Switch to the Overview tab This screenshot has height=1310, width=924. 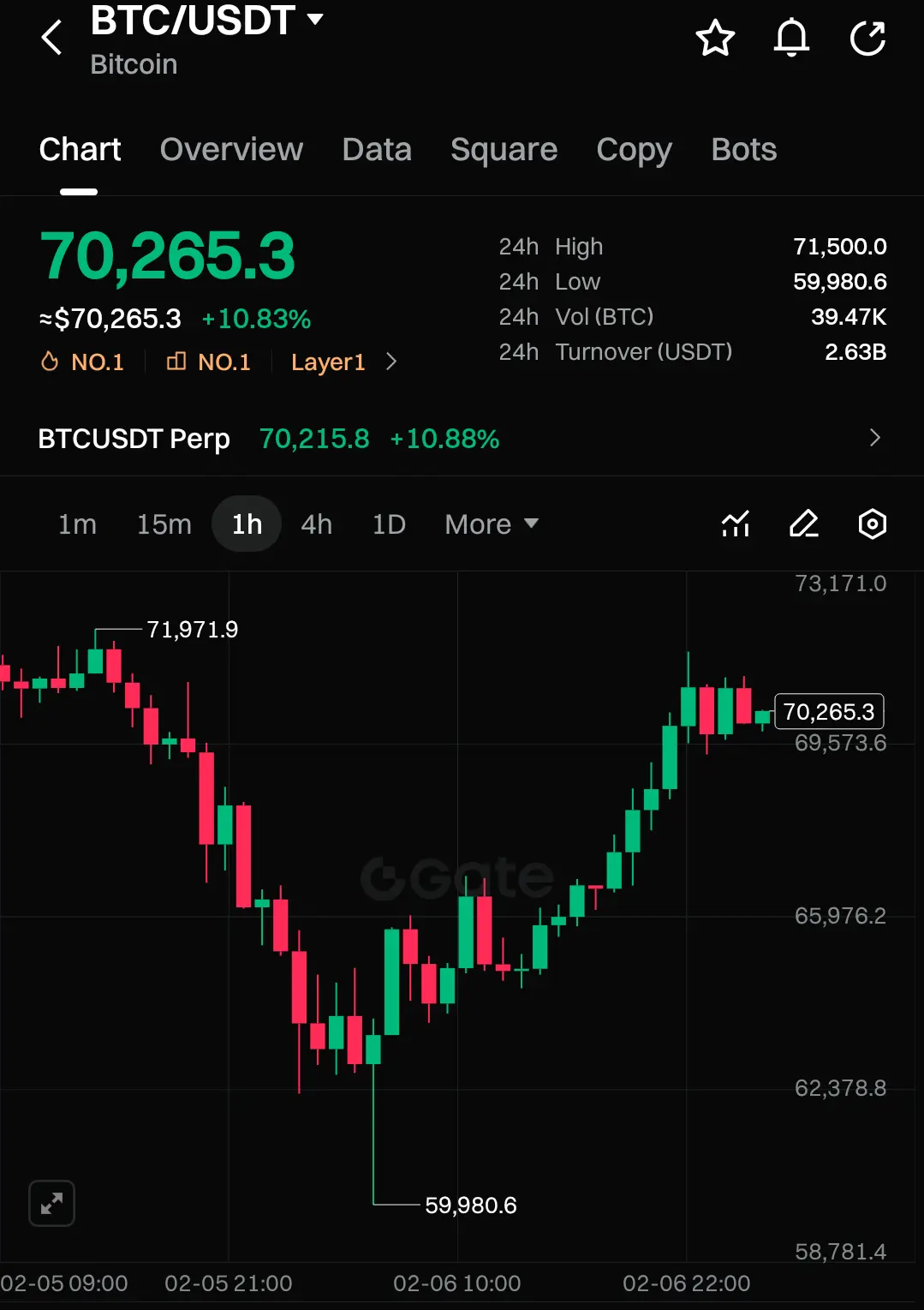tap(231, 150)
